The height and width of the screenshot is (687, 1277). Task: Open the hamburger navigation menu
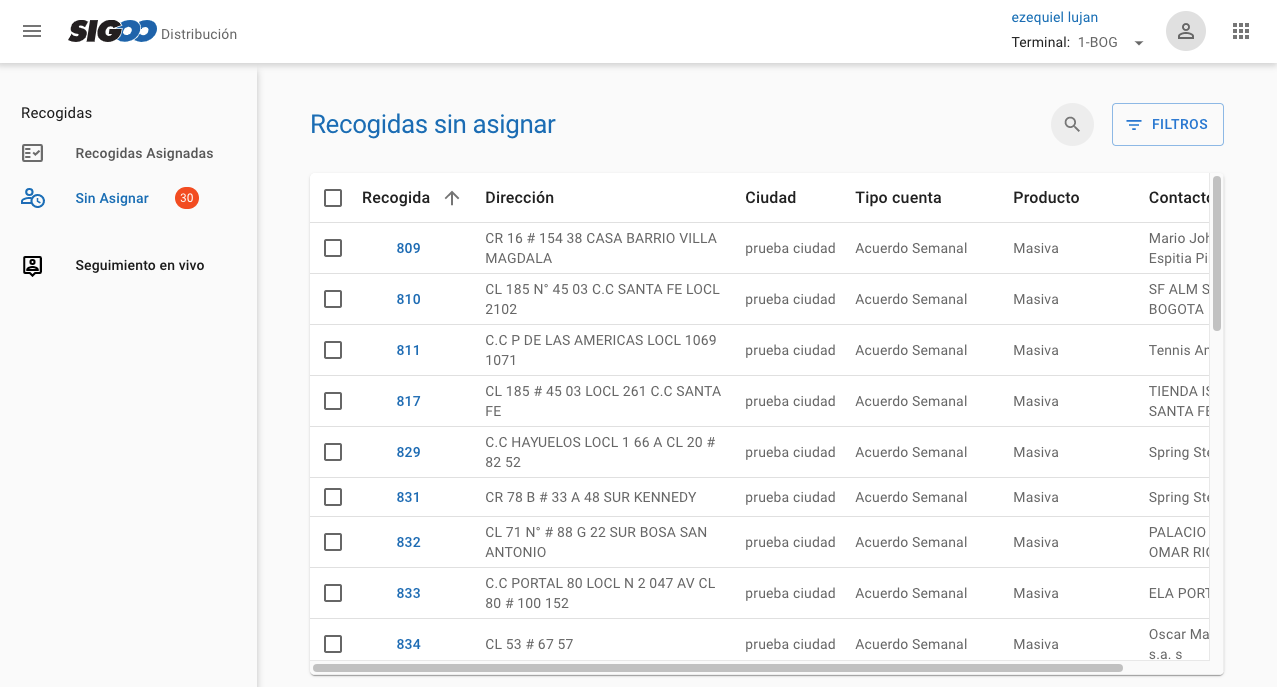click(x=32, y=31)
